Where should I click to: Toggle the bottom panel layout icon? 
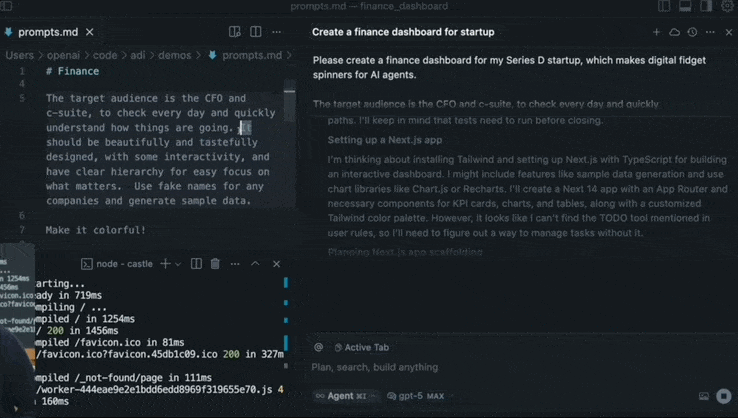tap(685, 6)
